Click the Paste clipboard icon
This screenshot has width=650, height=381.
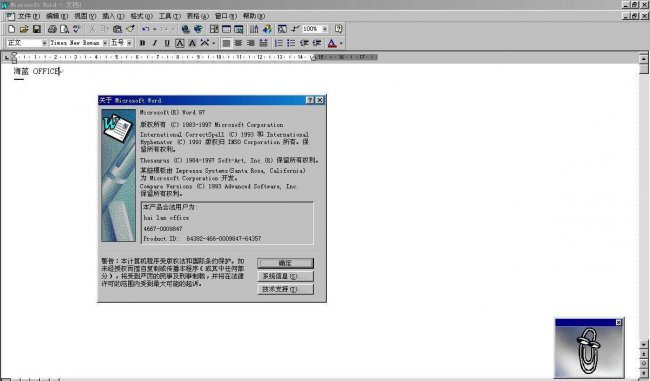pos(117,29)
